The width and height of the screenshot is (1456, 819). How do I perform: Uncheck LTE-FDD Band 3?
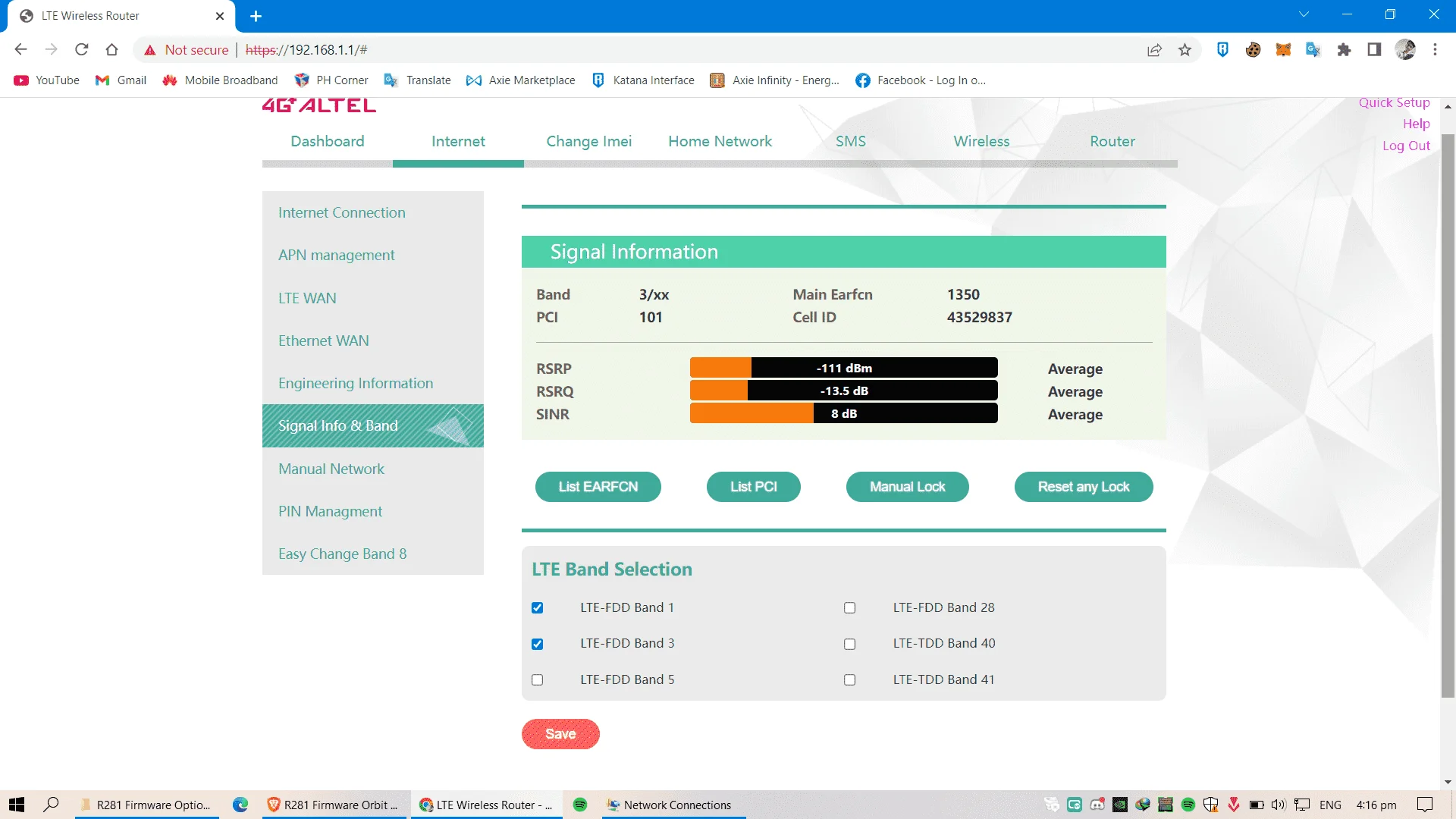(538, 644)
